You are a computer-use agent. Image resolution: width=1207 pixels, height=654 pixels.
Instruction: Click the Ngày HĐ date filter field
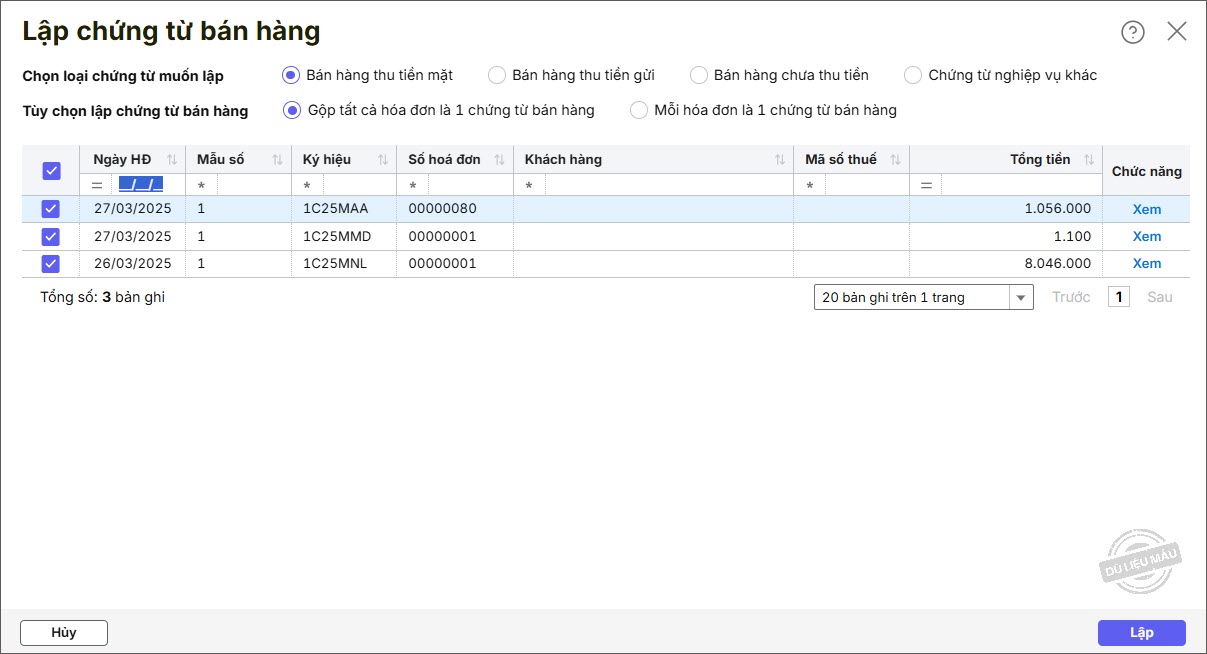point(141,185)
